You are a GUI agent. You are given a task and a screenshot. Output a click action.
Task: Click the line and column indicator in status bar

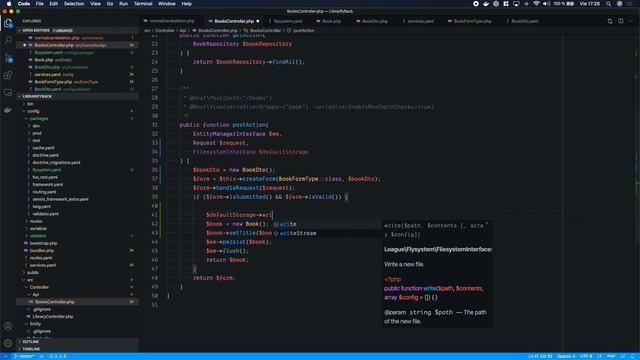pyautogui.click(x=540, y=356)
